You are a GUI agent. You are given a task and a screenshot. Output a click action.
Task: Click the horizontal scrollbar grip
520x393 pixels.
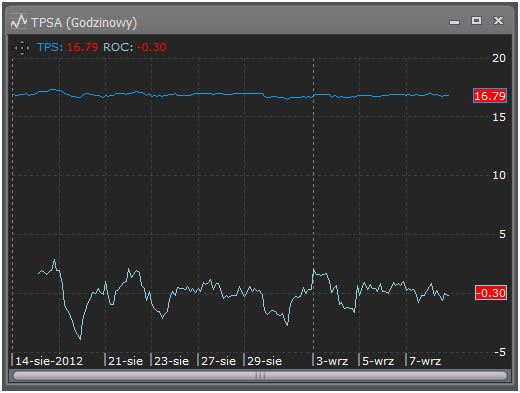point(260,376)
